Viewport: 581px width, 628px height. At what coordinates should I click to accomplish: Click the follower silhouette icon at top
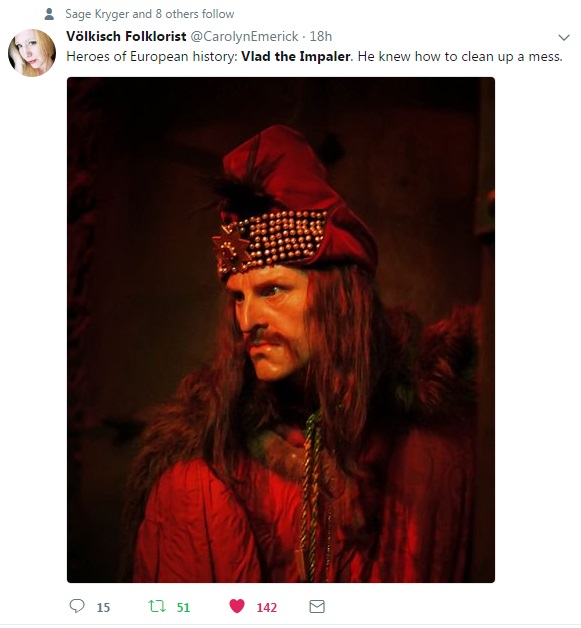pos(49,14)
